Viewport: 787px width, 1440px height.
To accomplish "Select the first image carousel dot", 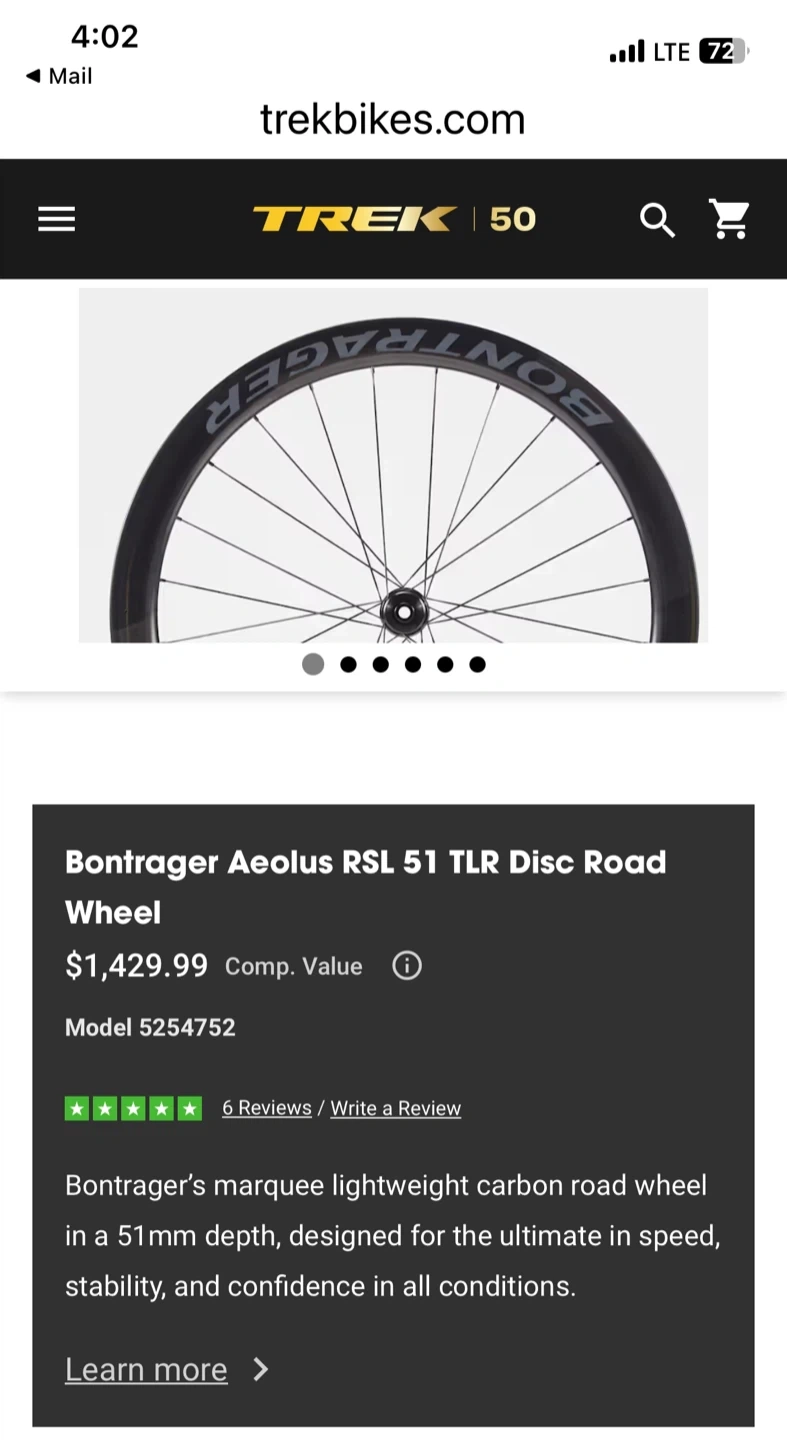I will click(x=313, y=664).
